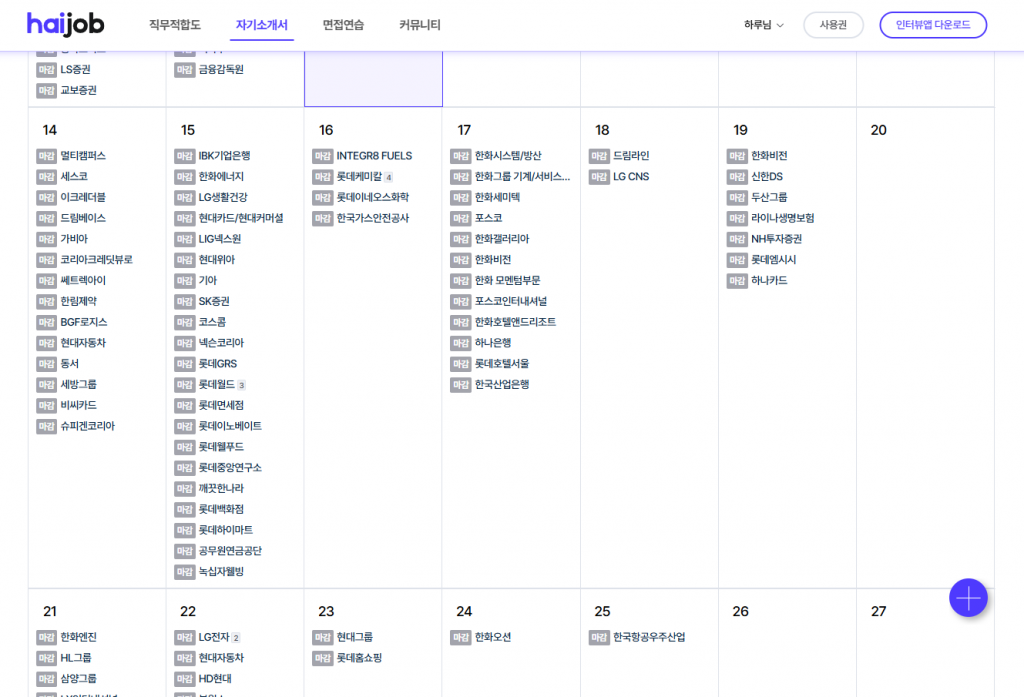Click the haijob logo
Viewport: 1024px width, 697px height.
point(65,25)
